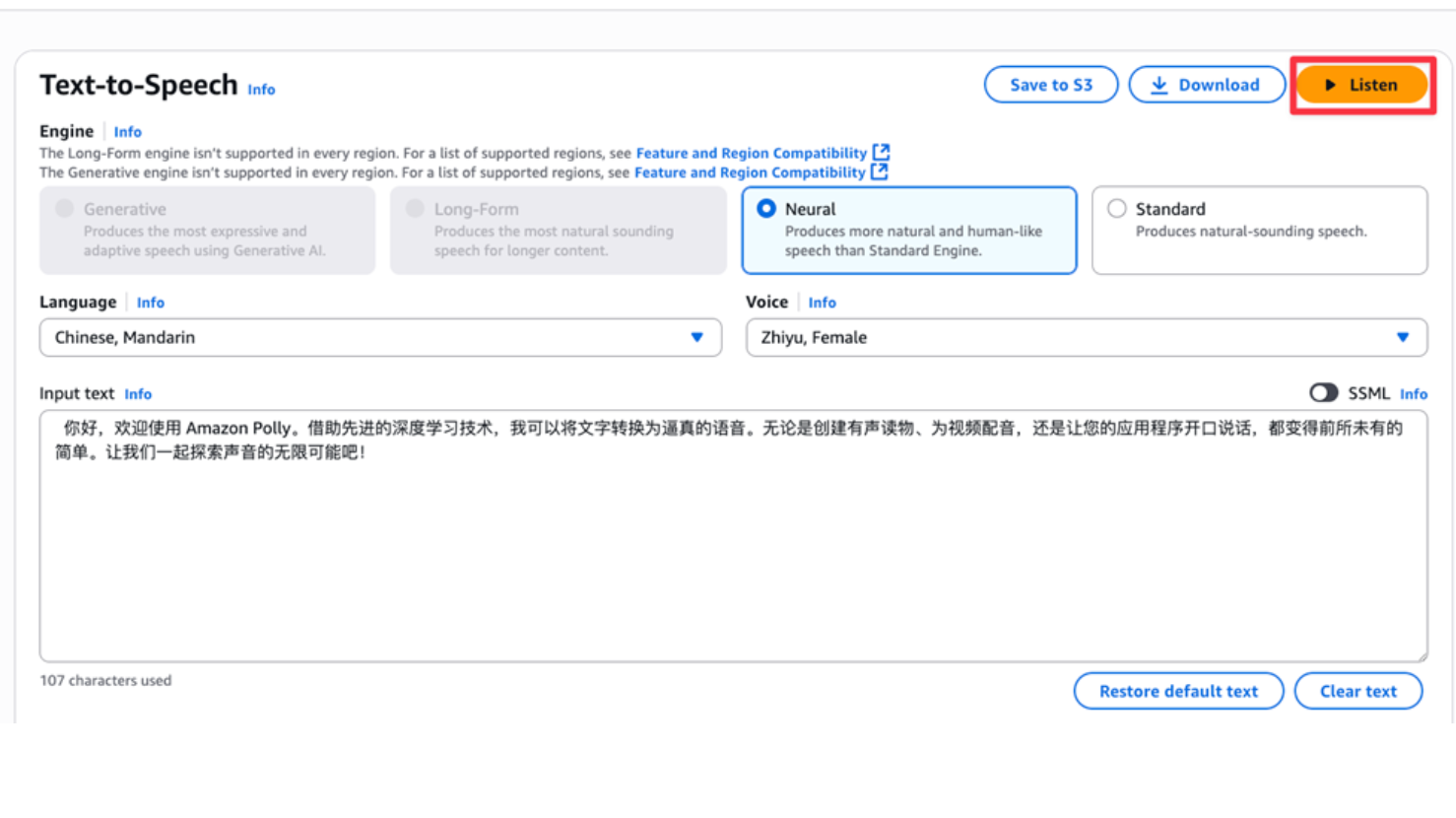Open Info link beside Voice label
The image size is (1456, 818).
(822, 303)
